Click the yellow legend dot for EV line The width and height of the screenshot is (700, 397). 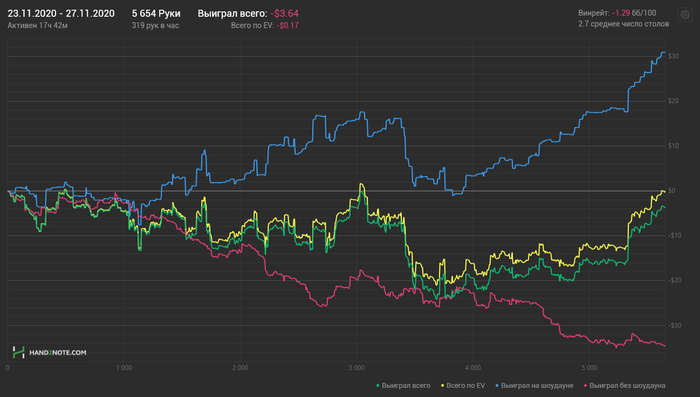coord(442,385)
